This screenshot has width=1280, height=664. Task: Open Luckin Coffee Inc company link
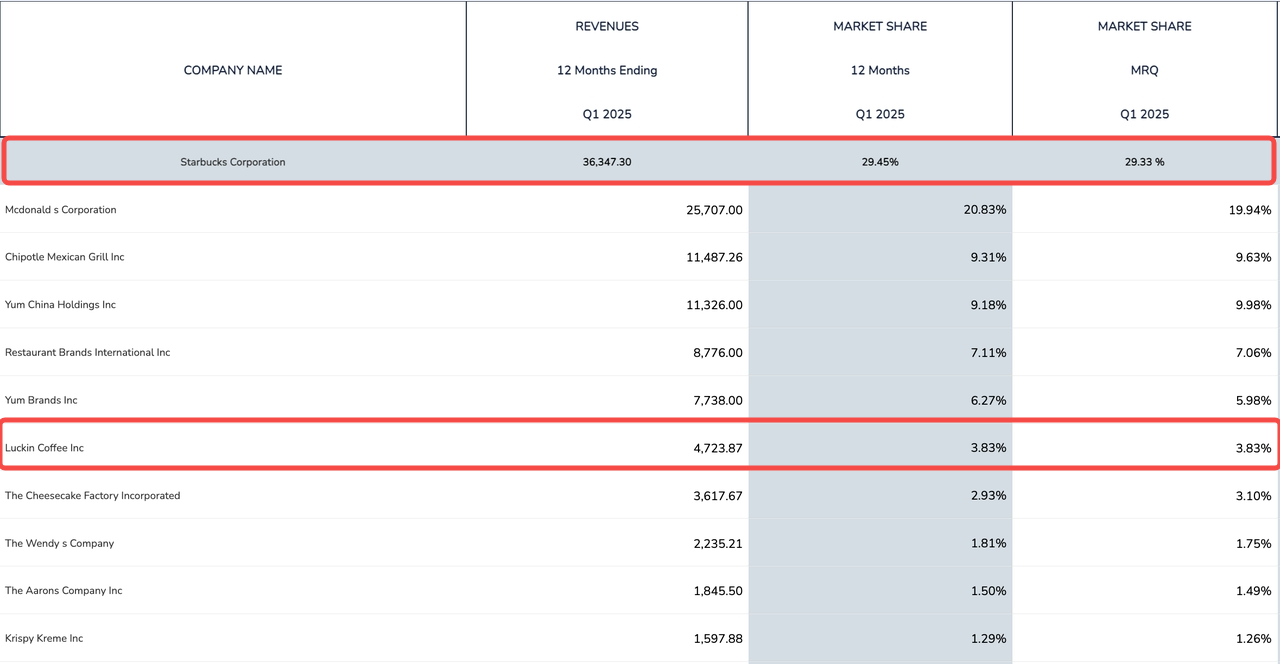45,448
